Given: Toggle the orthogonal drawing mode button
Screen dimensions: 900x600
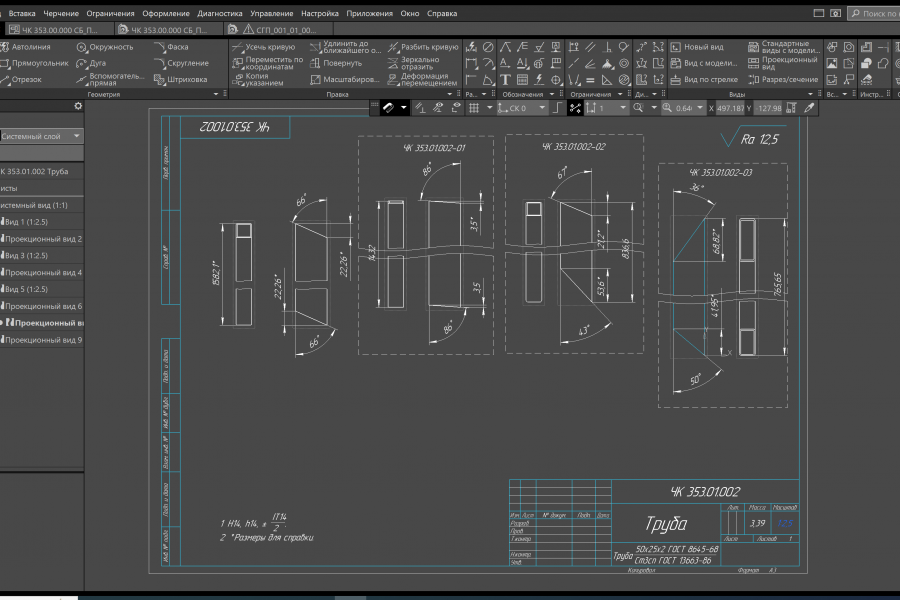Looking at the screenshot, I should coord(557,108).
